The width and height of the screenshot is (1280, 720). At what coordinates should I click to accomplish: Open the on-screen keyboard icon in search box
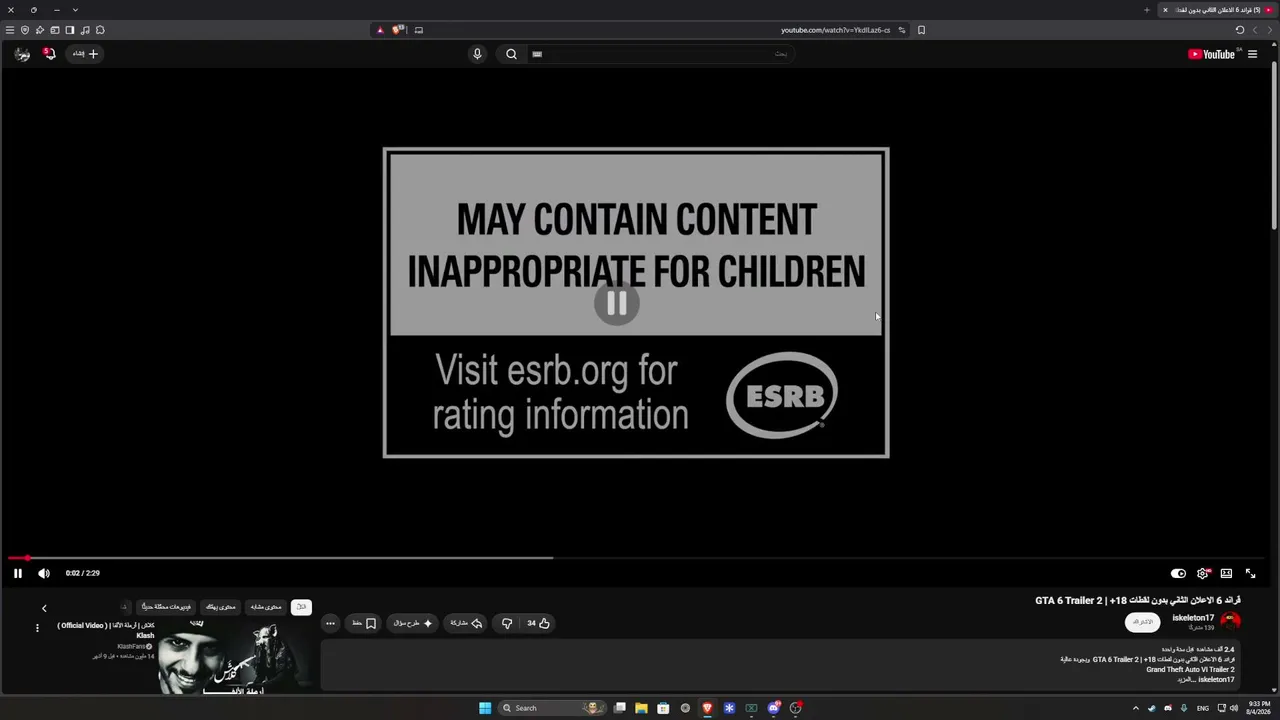coord(537,54)
